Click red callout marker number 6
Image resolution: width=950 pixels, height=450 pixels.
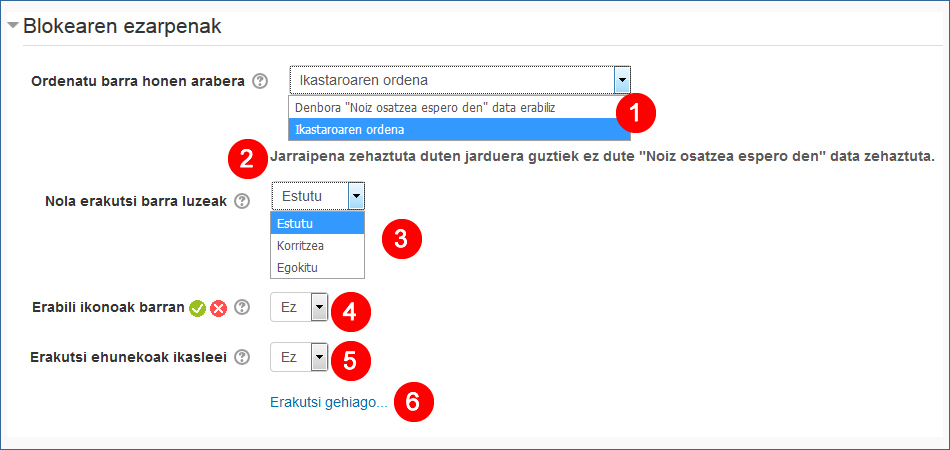(413, 402)
